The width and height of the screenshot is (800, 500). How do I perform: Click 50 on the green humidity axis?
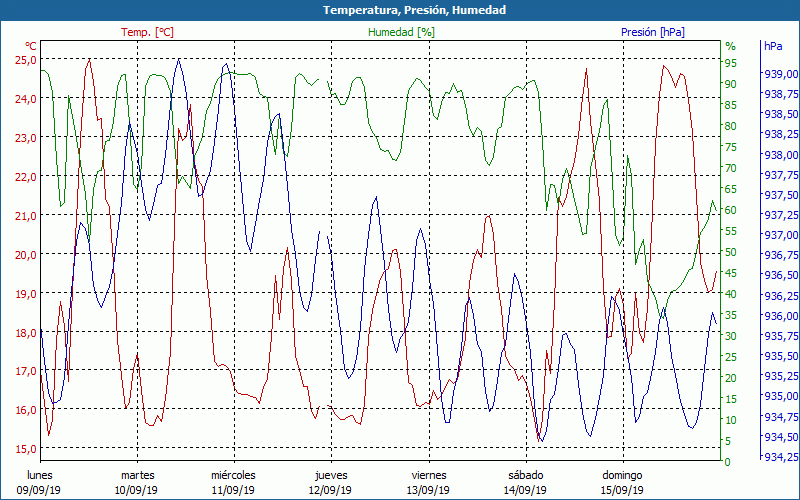click(x=731, y=252)
